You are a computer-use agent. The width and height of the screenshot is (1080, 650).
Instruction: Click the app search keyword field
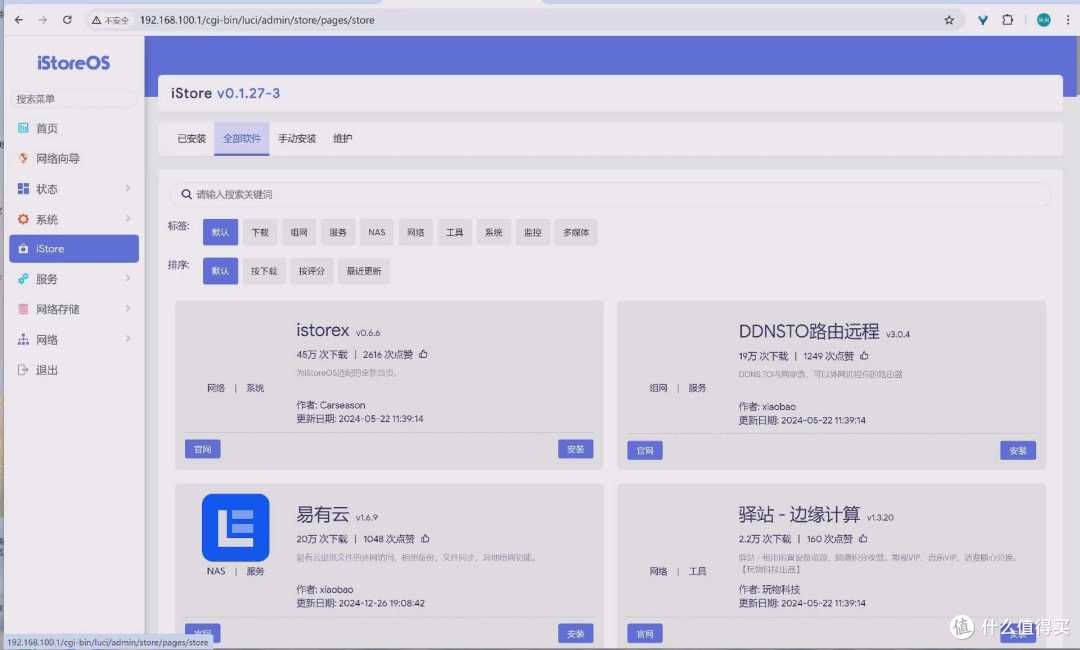(610, 194)
